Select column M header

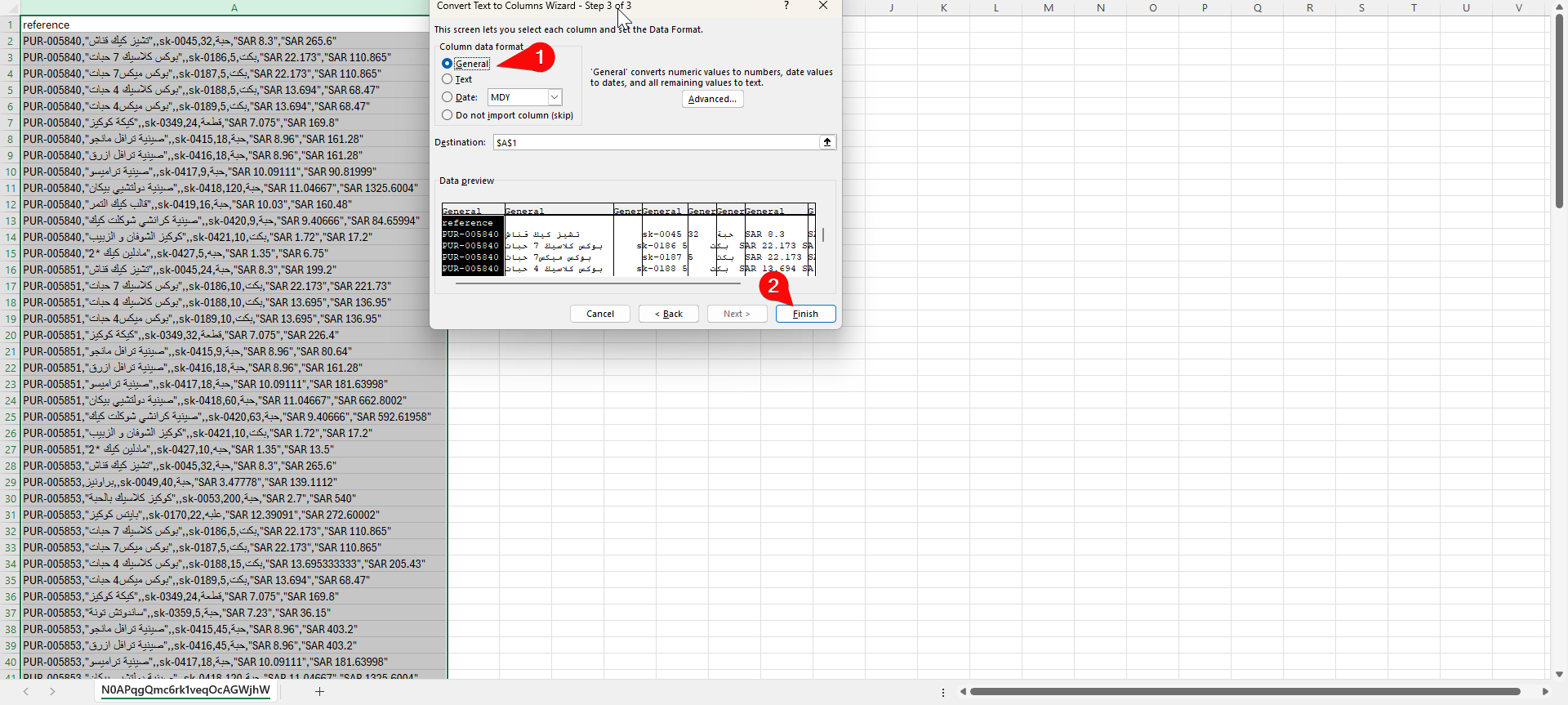(x=1048, y=7)
